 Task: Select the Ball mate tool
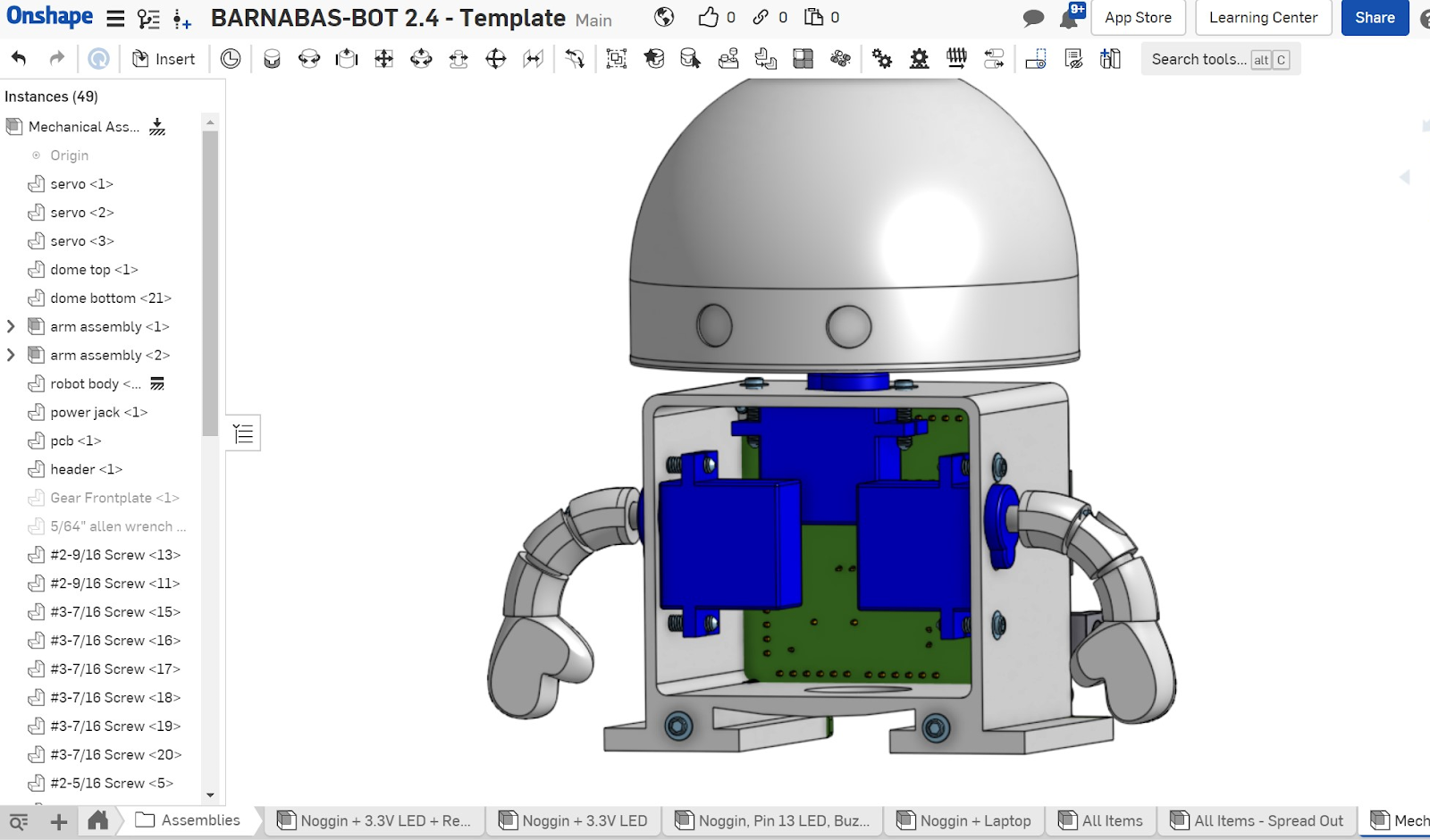click(496, 59)
